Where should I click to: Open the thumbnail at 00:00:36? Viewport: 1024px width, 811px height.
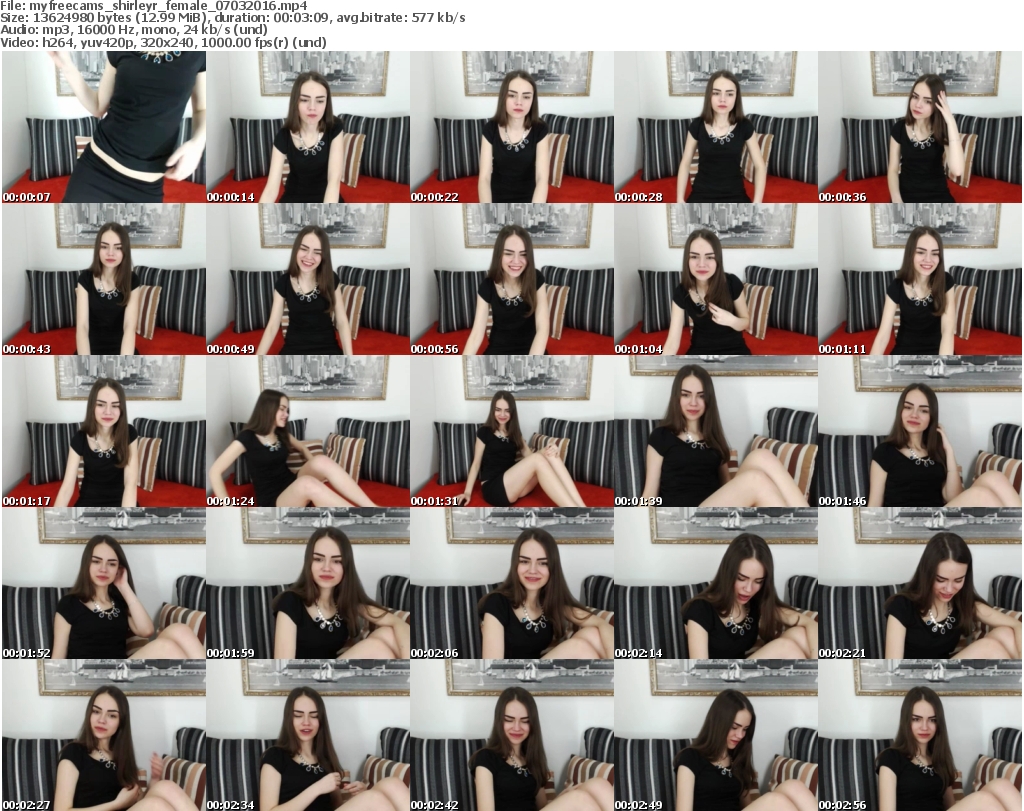pos(920,127)
